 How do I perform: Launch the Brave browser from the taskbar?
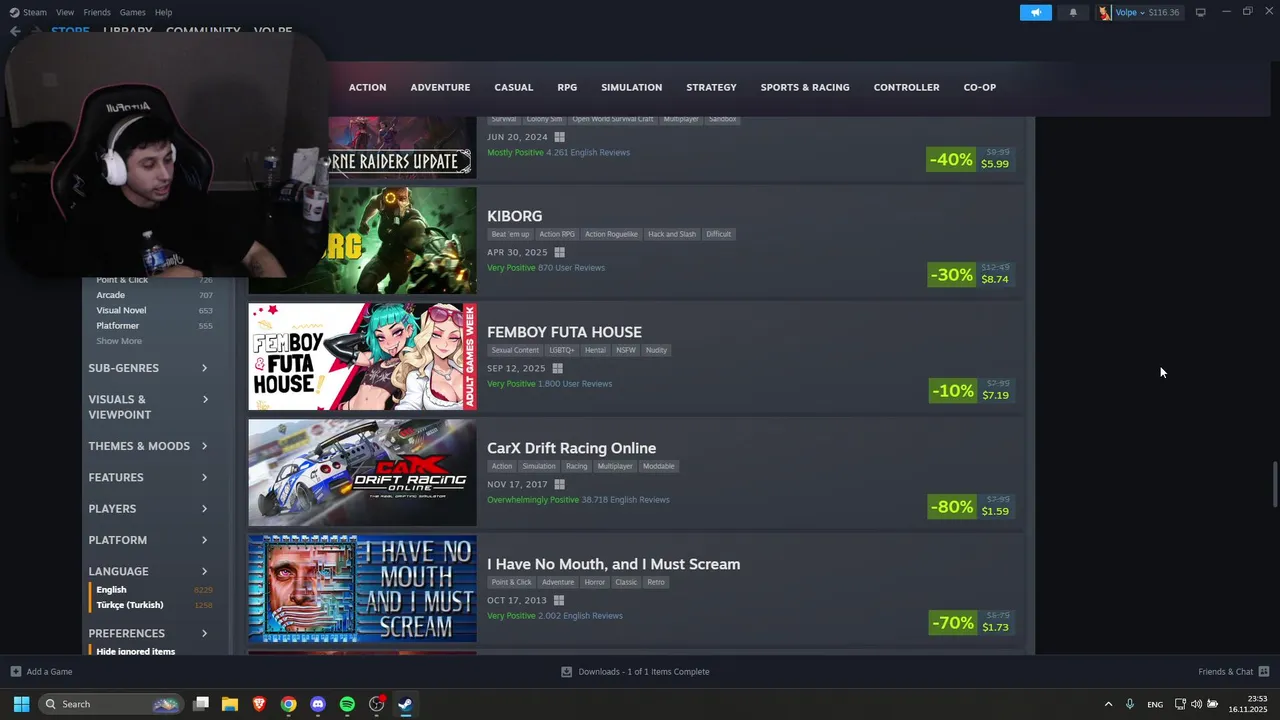(x=259, y=704)
